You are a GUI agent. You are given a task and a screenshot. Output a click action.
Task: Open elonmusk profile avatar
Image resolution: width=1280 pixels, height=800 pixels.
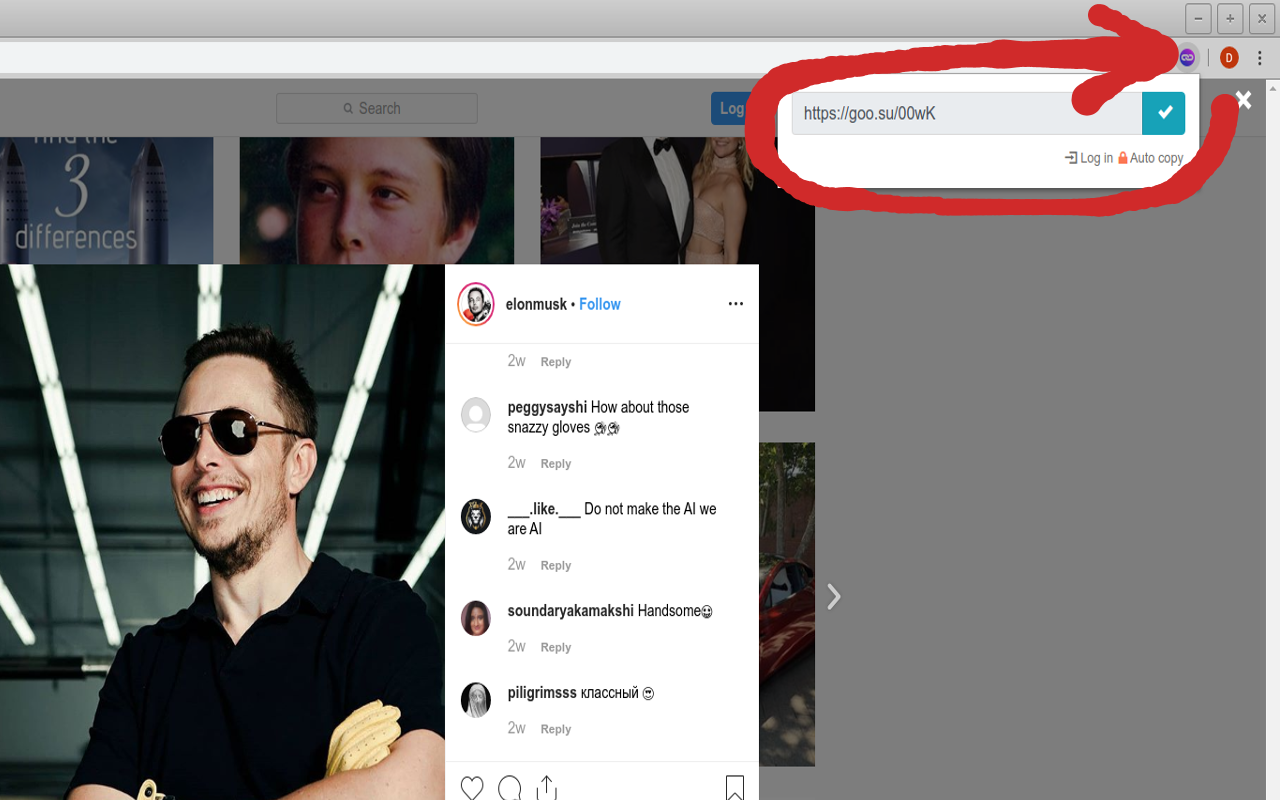click(476, 304)
